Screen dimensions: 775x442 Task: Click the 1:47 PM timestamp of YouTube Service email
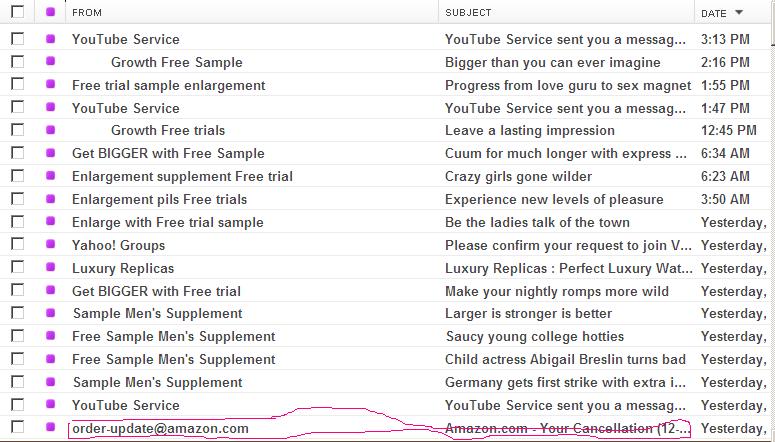point(724,108)
